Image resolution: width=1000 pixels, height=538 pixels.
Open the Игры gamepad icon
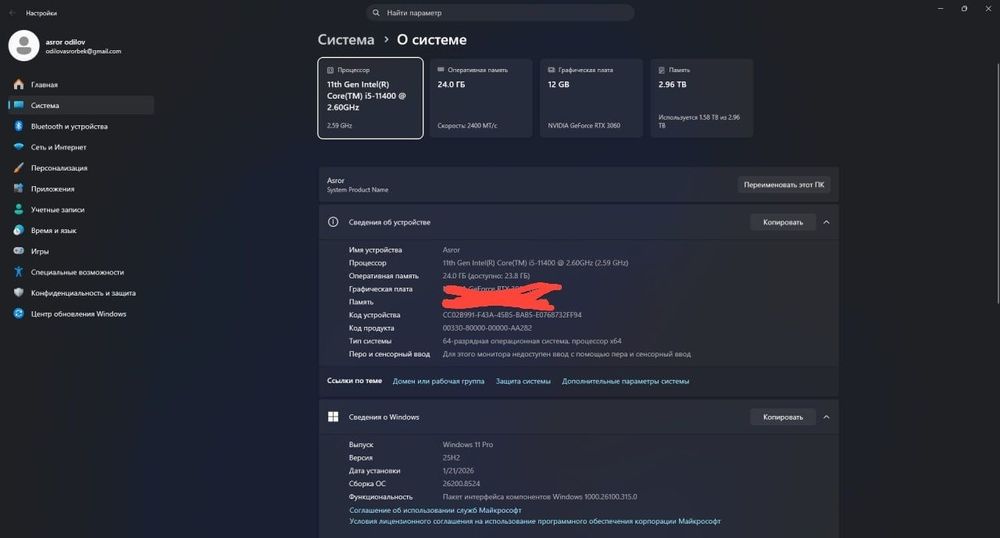[18, 251]
